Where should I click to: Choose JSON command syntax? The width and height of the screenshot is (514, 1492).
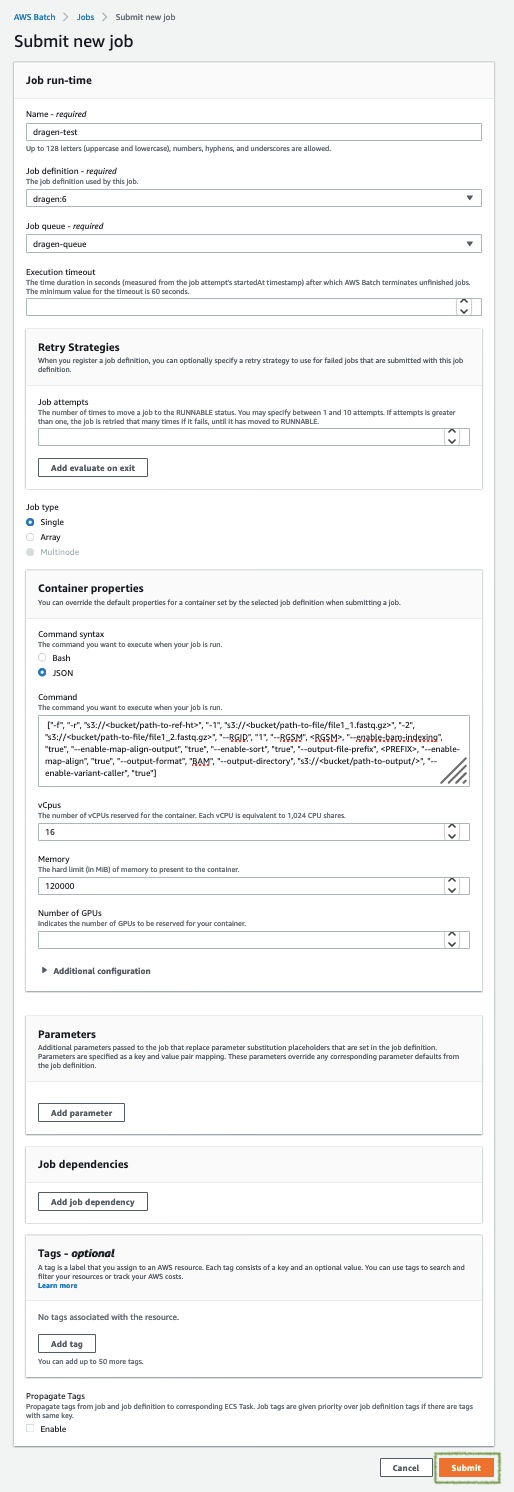tap(43, 673)
